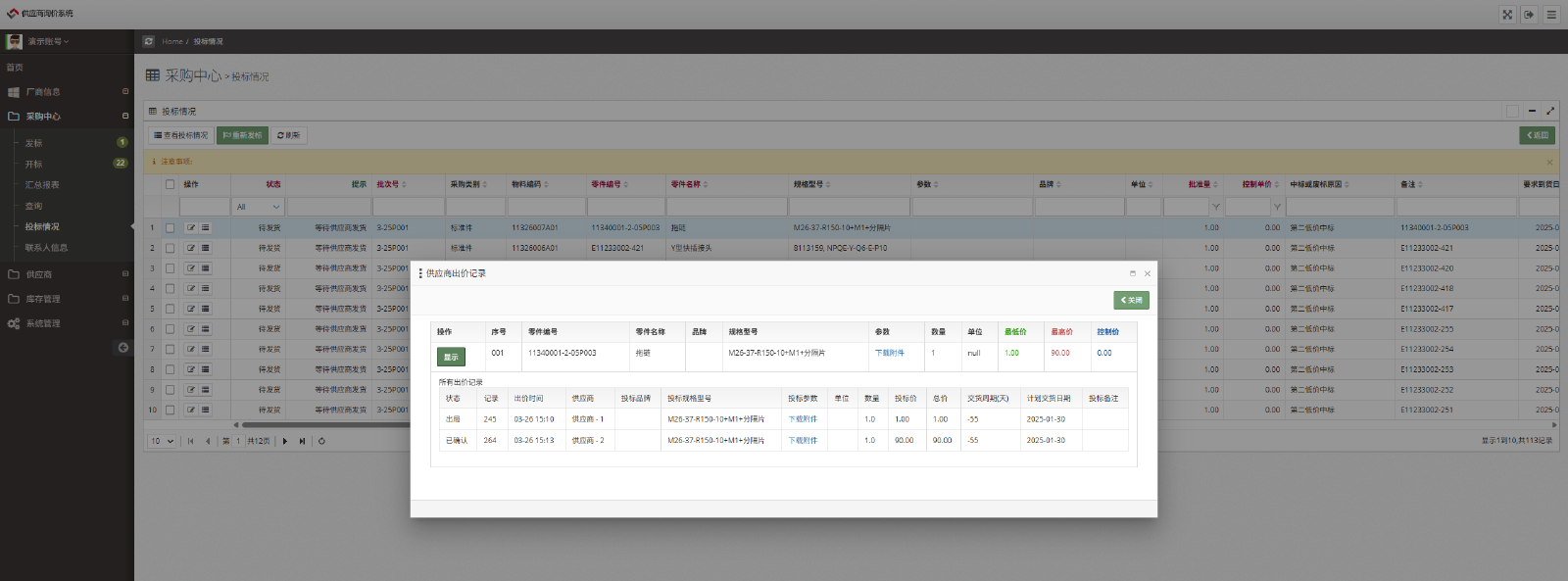Click the logout icon in top bar
This screenshot has width=1568, height=581.
1529,15
